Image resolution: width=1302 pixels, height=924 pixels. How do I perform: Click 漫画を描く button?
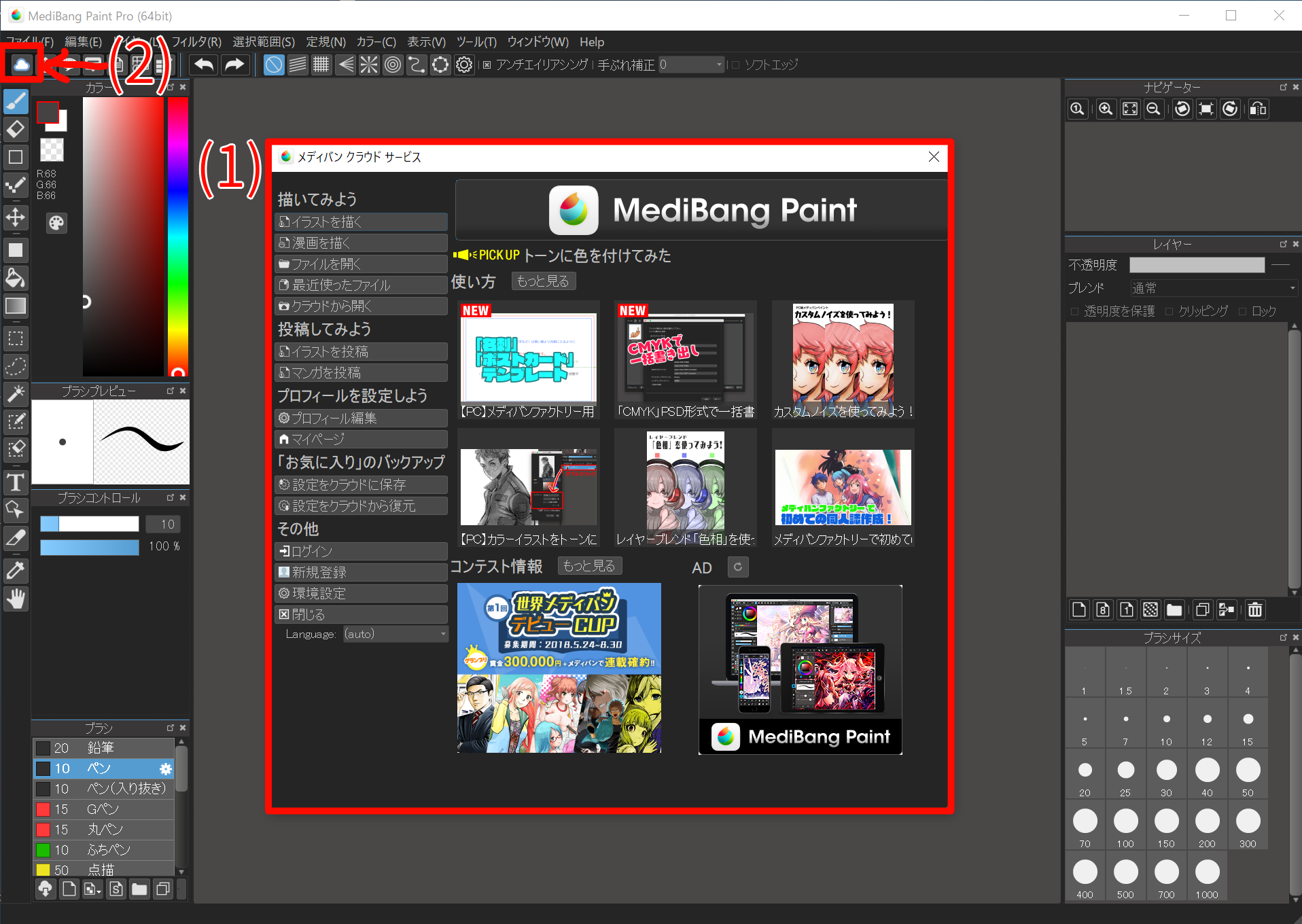click(x=361, y=243)
